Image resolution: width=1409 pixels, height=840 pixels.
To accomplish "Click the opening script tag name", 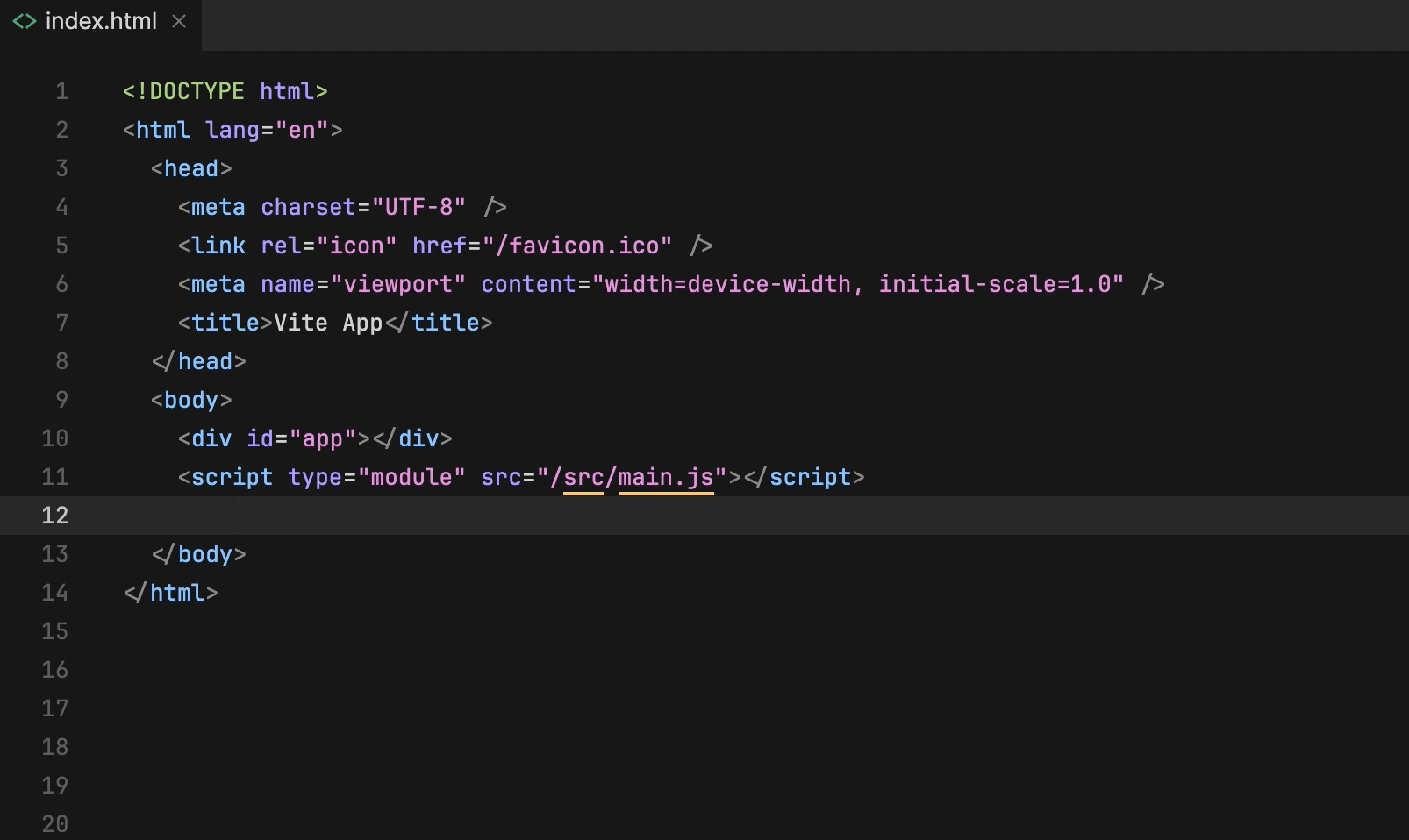I will [x=232, y=477].
